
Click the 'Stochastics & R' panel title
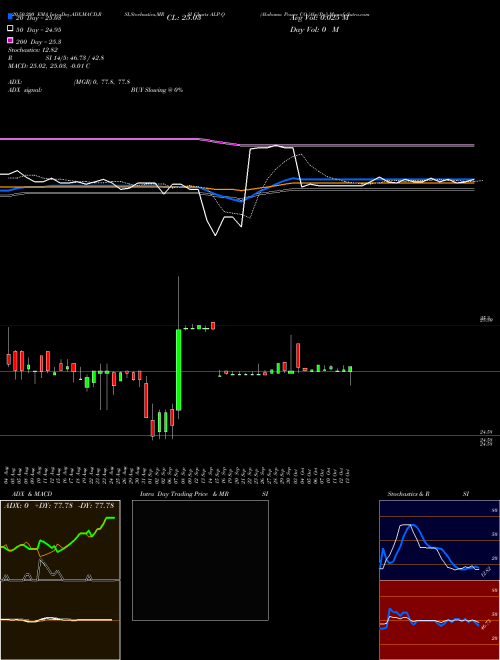pyautogui.click(x=408, y=494)
